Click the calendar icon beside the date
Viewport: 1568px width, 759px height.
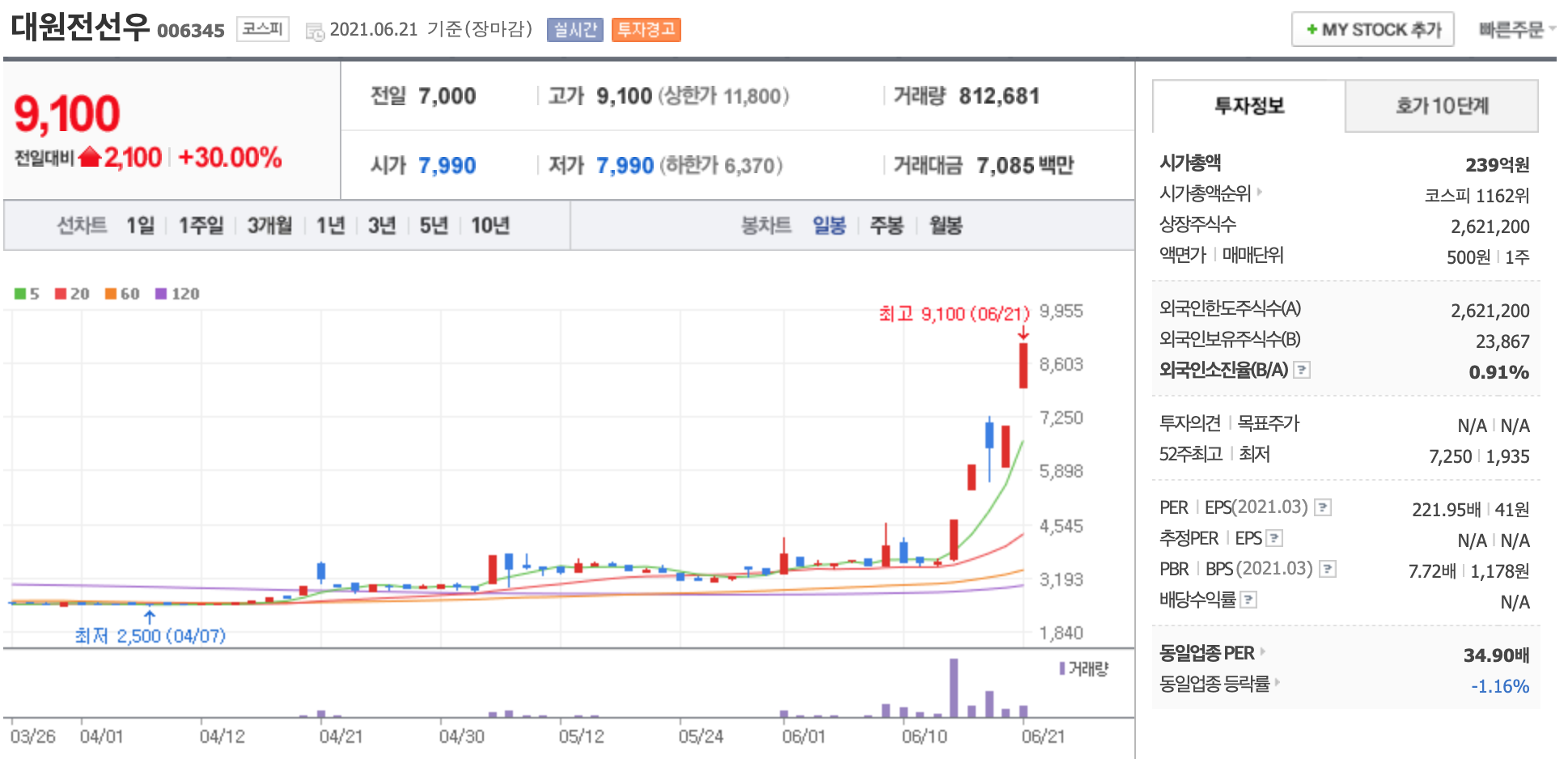[315, 32]
